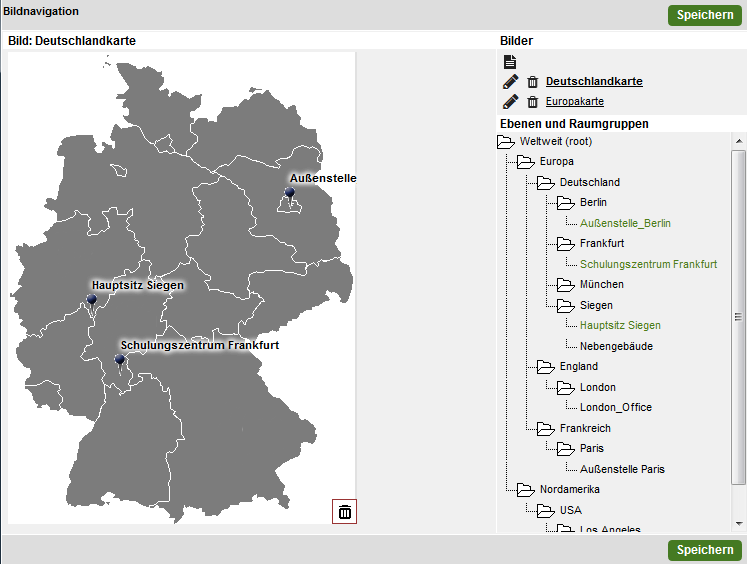
Task: Toggle the London folder icon
Action: [x=565, y=388]
